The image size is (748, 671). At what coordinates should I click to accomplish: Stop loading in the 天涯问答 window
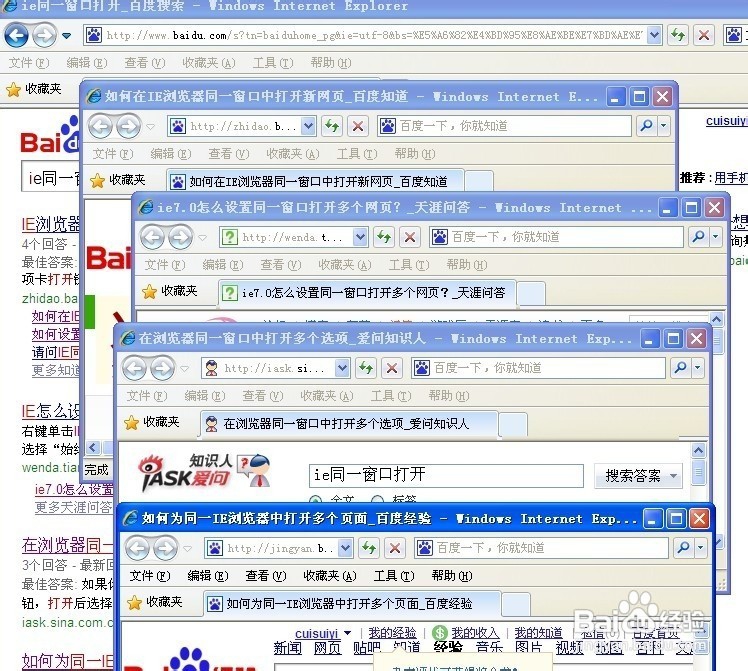pos(410,237)
